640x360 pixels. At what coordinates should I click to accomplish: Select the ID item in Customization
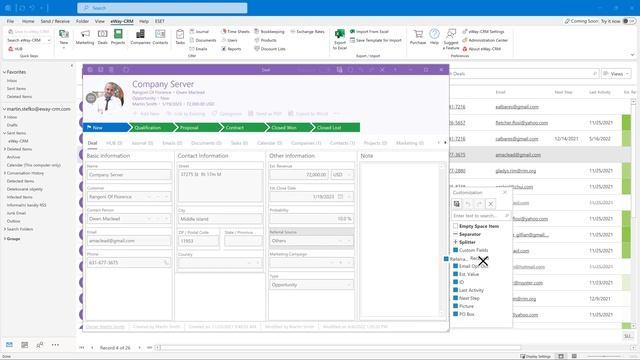(x=458, y=282)
